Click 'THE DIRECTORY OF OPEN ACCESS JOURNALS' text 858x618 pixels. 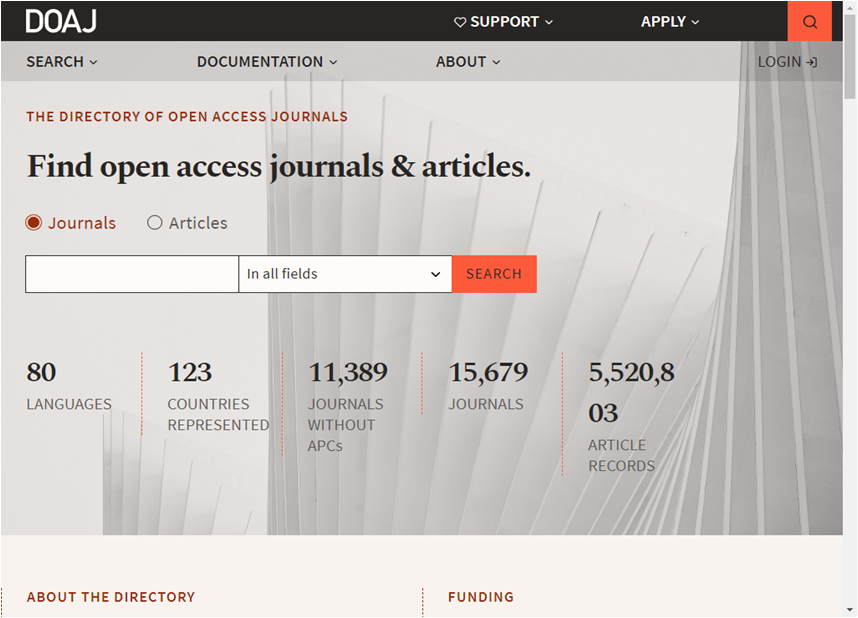click(x=187, y=117)
